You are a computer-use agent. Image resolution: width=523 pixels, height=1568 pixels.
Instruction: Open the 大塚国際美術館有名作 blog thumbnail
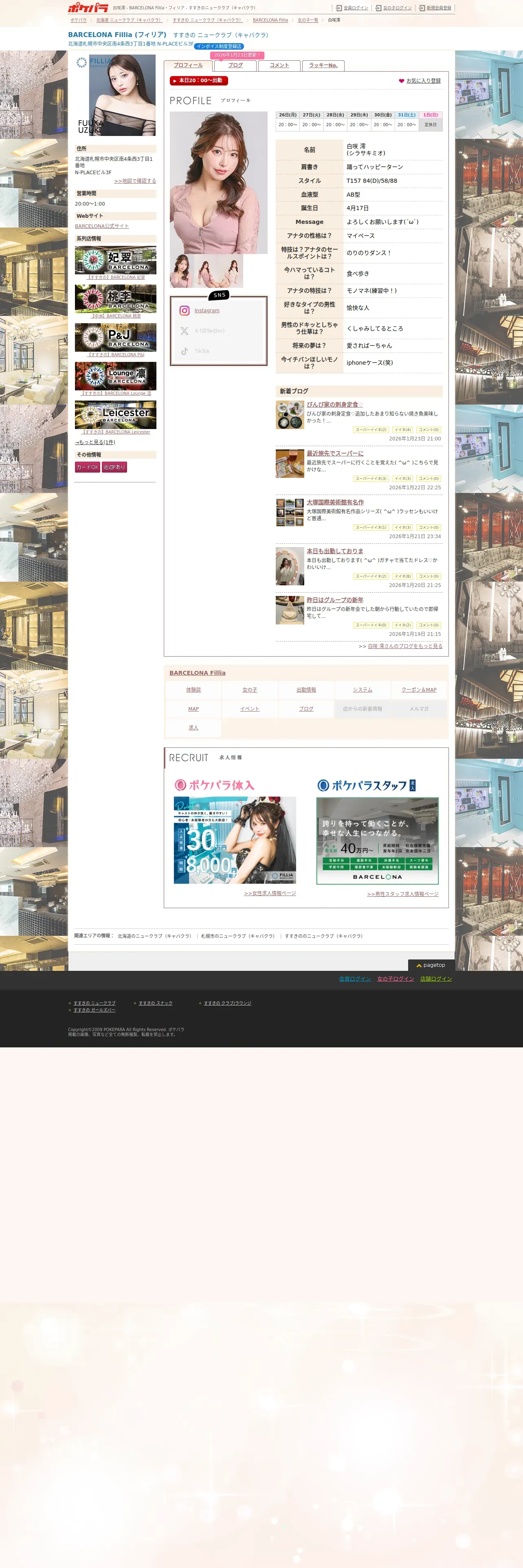[x=290, y=512]
